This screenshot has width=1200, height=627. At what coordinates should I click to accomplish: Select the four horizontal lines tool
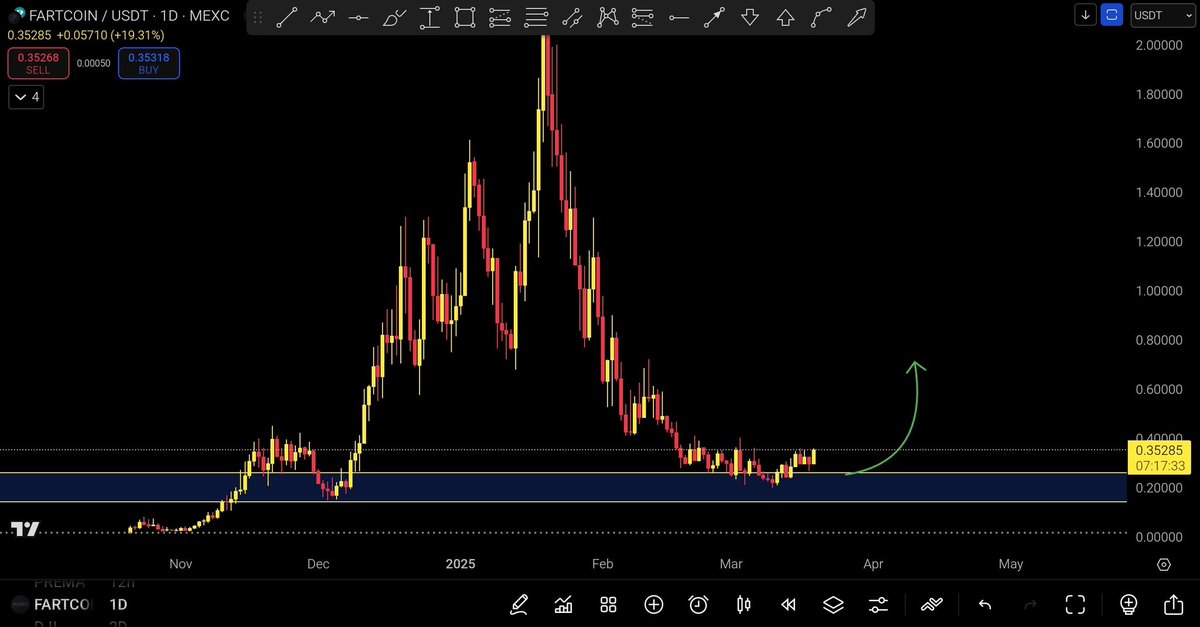pos(537,17)
